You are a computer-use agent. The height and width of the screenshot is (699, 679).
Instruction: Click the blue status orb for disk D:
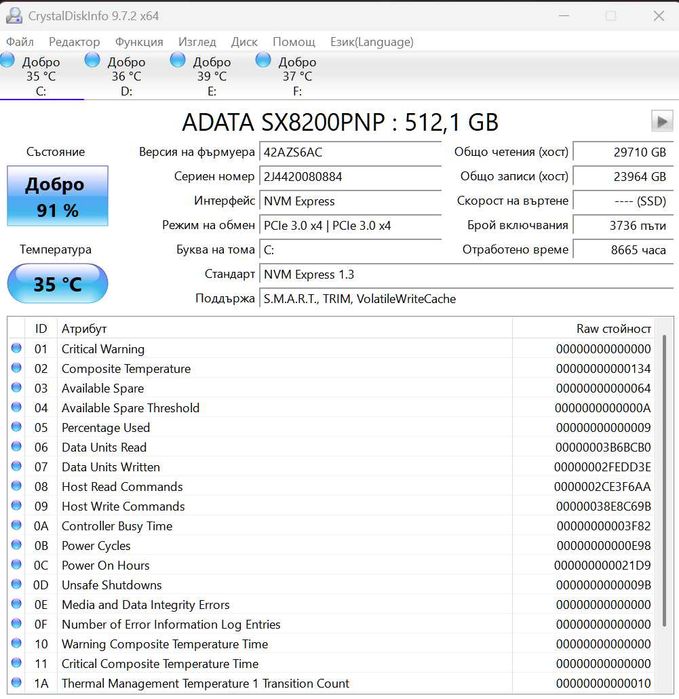(92, 60)
